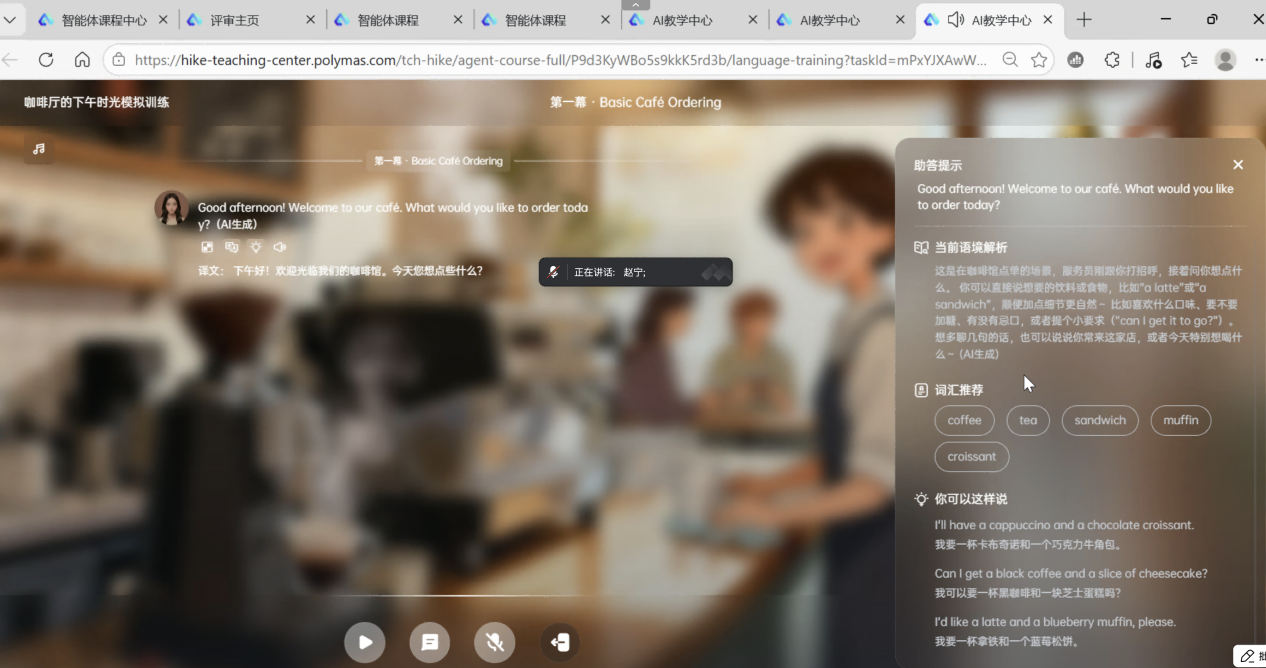Play the greeting audio with the speaker icon
This screenshot has width=1266, height=668.
(280, 247)
